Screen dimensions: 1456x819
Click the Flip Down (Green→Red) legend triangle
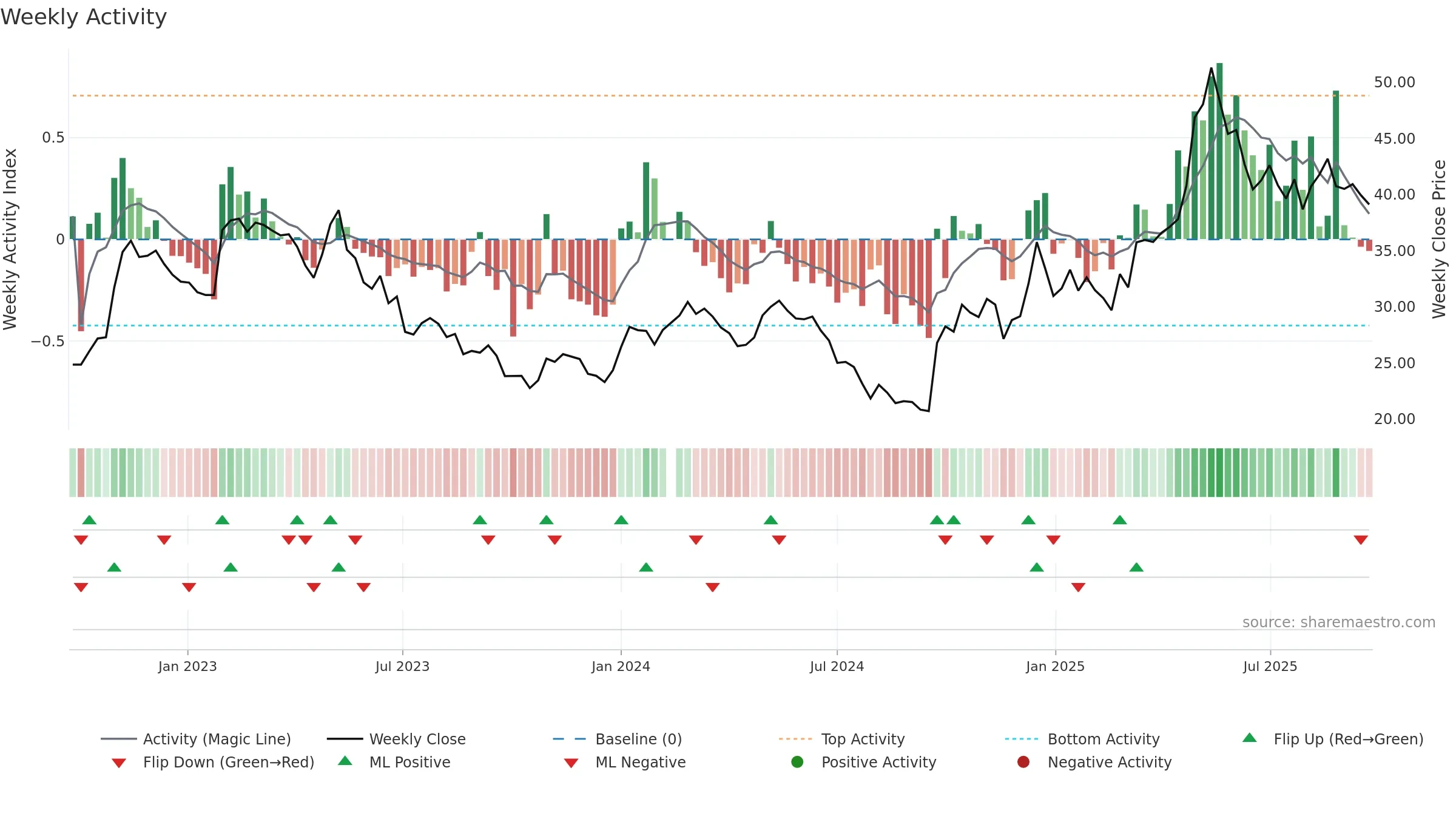tap(119, 763)
